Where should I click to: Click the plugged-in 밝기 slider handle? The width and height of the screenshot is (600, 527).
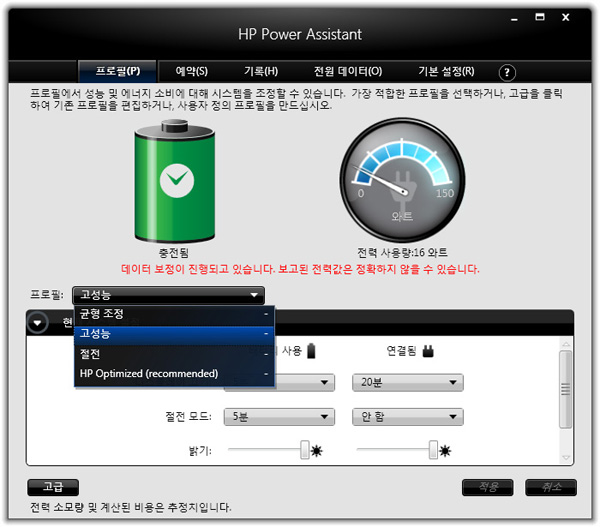coord(433,450)
